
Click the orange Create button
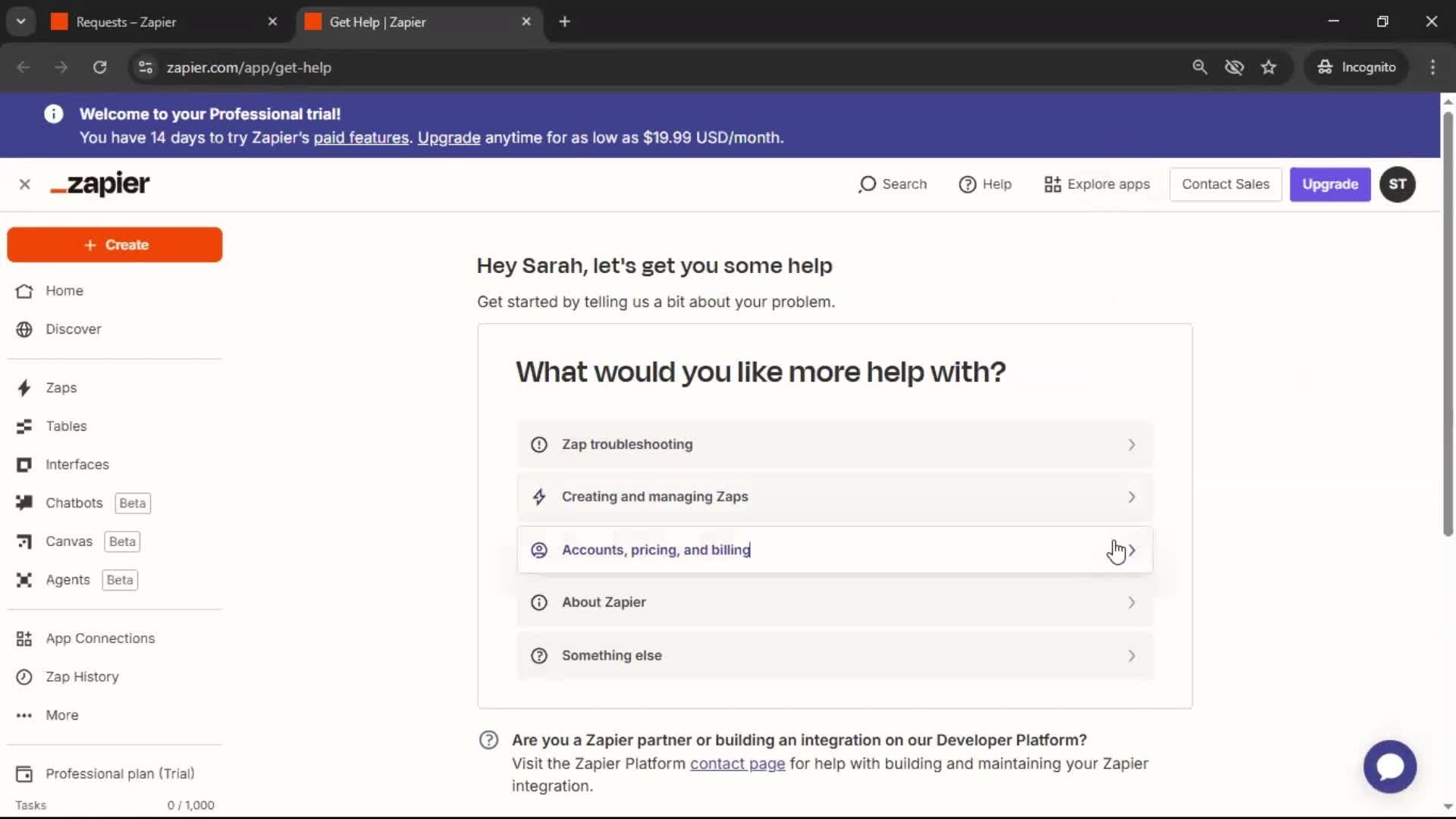click(x=115, y=245)
